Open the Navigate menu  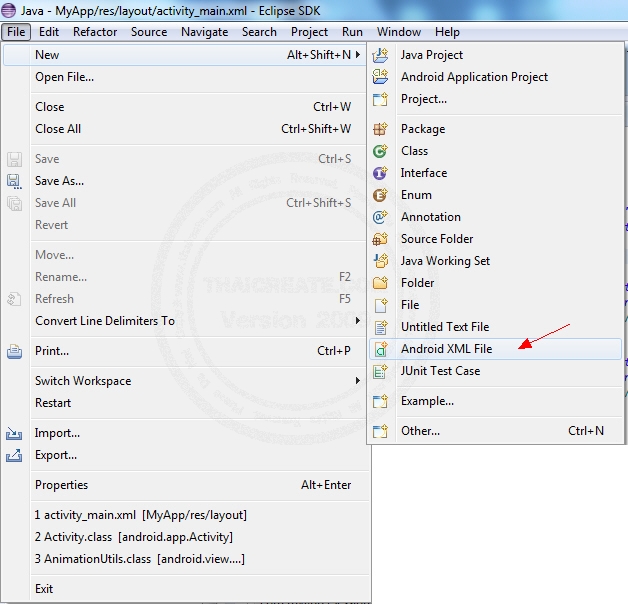[205, 32]
